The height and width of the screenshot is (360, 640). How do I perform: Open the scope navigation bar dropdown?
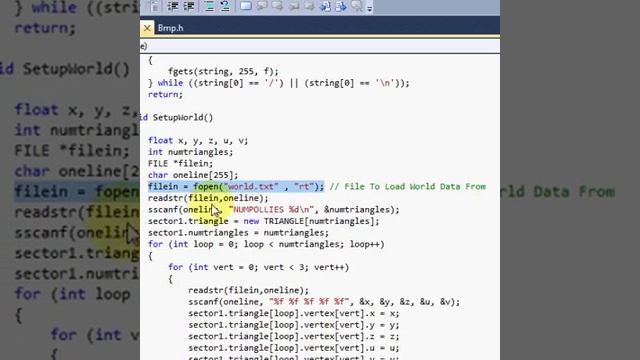coord(320,46)
